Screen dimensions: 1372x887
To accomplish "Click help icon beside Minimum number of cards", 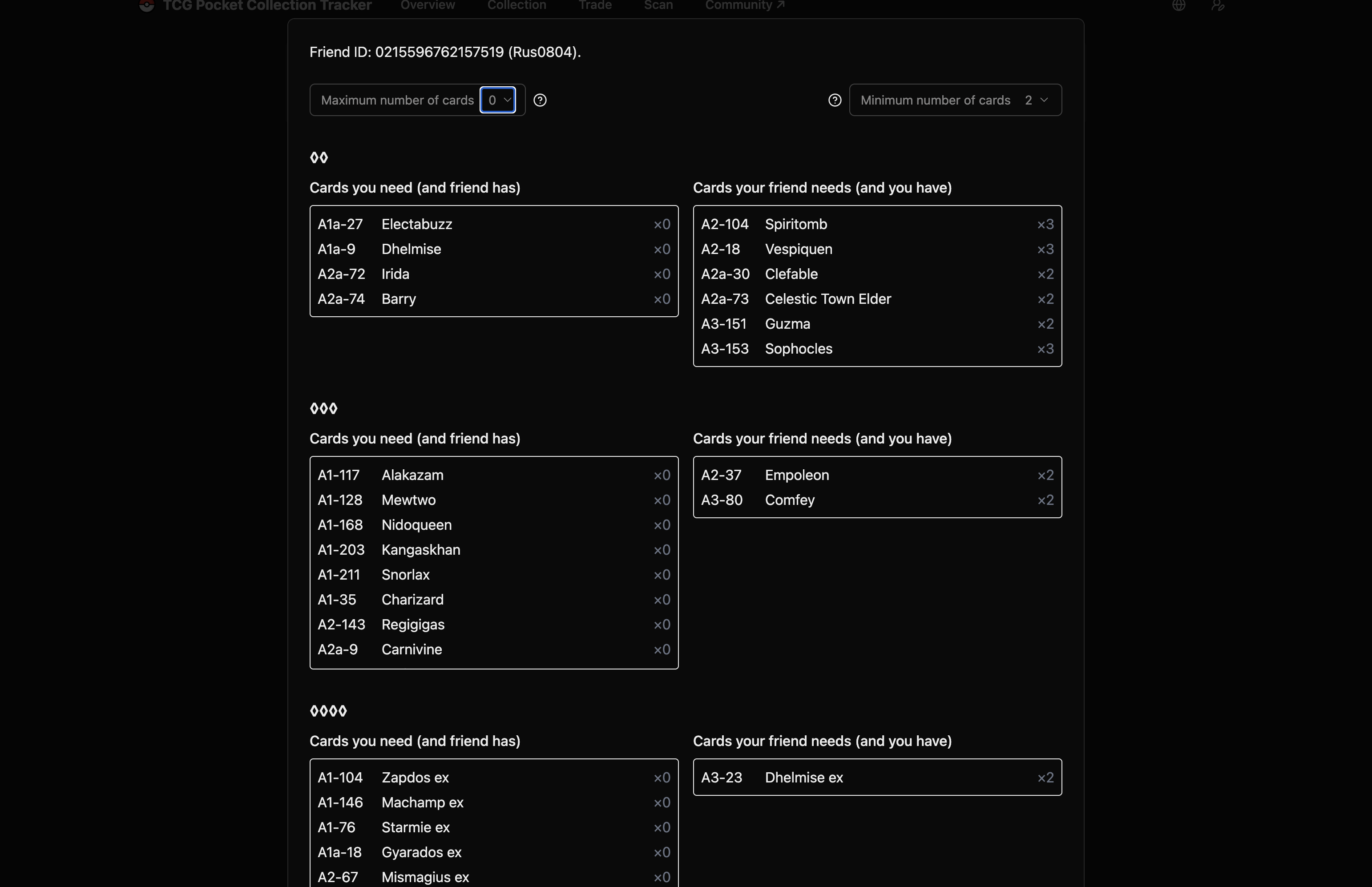I will pyautogui.click(x=835, y=100).
